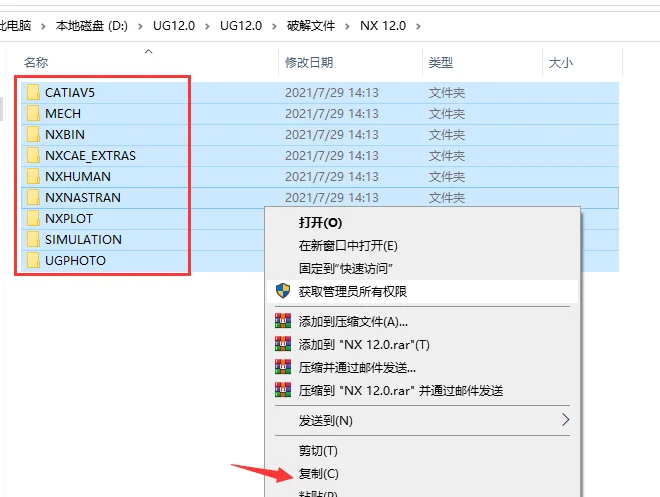Sort by the 大小 column header

tap(561, 63)
